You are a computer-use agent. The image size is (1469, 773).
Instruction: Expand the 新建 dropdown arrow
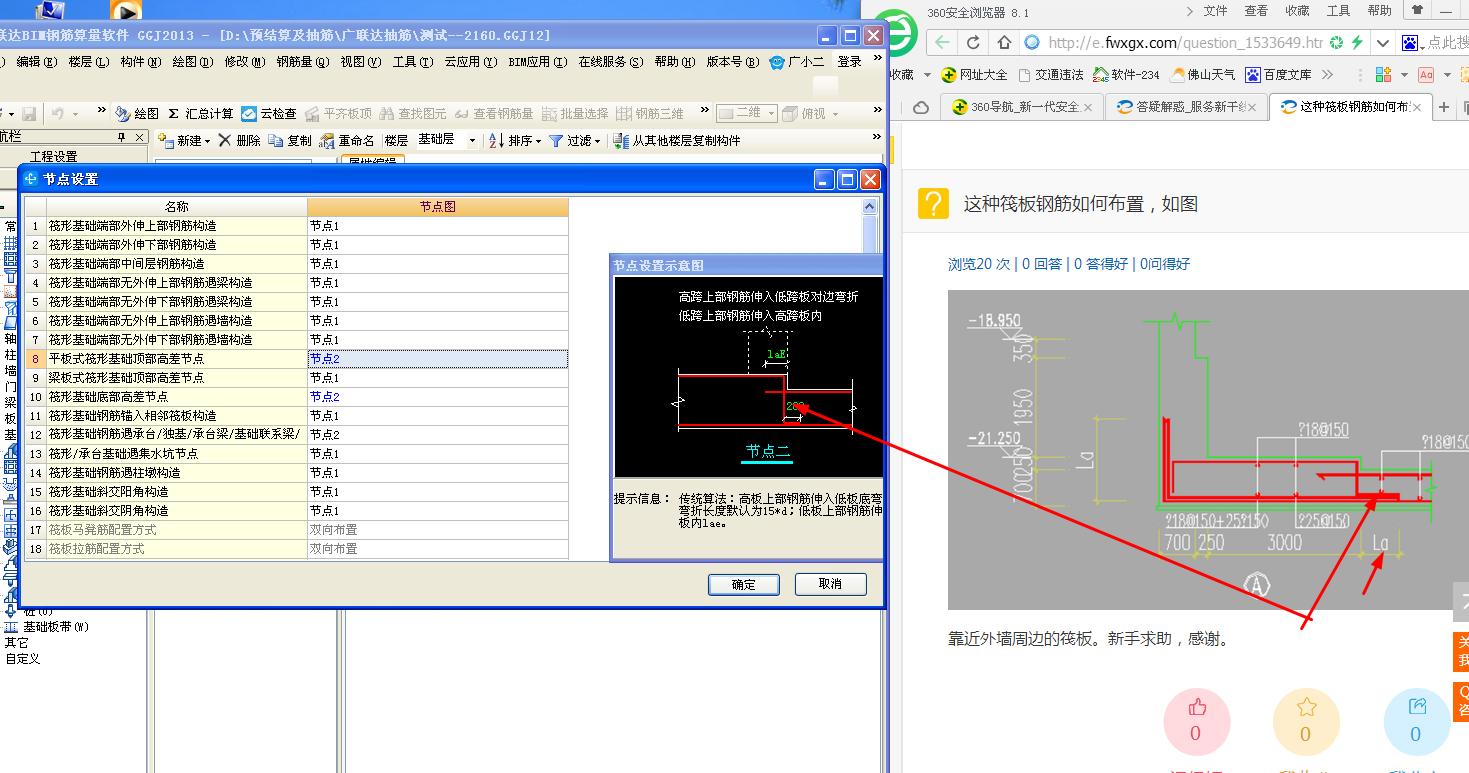pyautogui.click(x=207, y=142)
